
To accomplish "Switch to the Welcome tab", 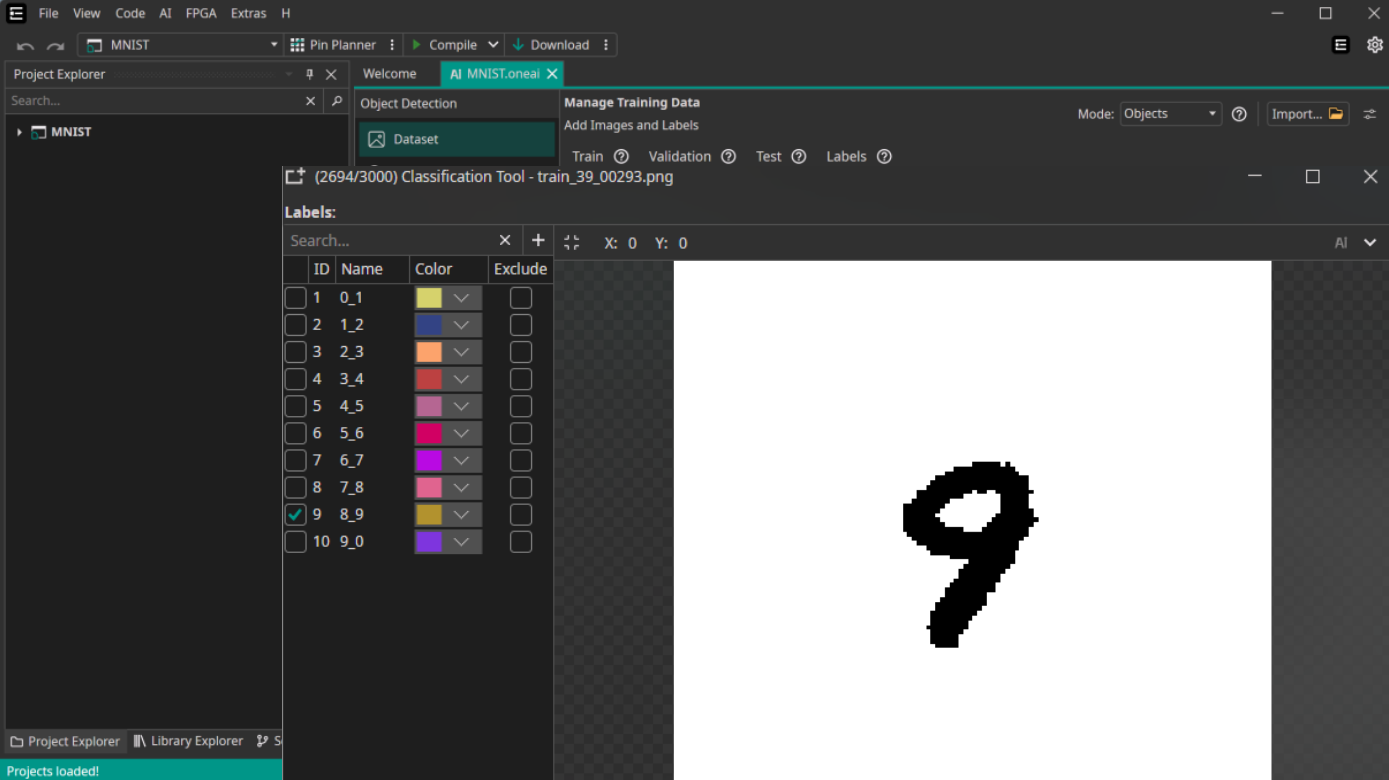I will [389, 74].
